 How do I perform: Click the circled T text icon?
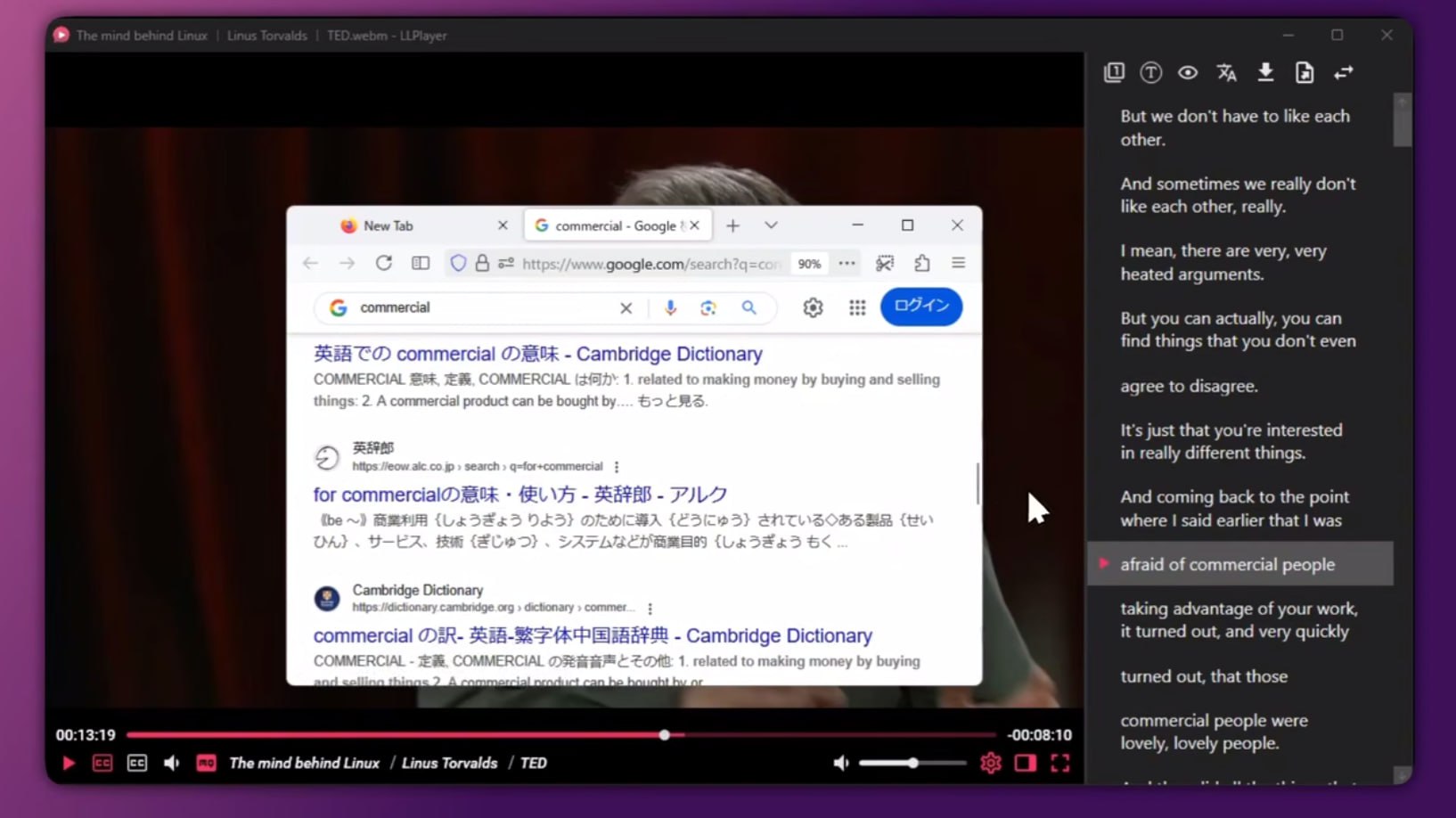(x=1150, y=73)
